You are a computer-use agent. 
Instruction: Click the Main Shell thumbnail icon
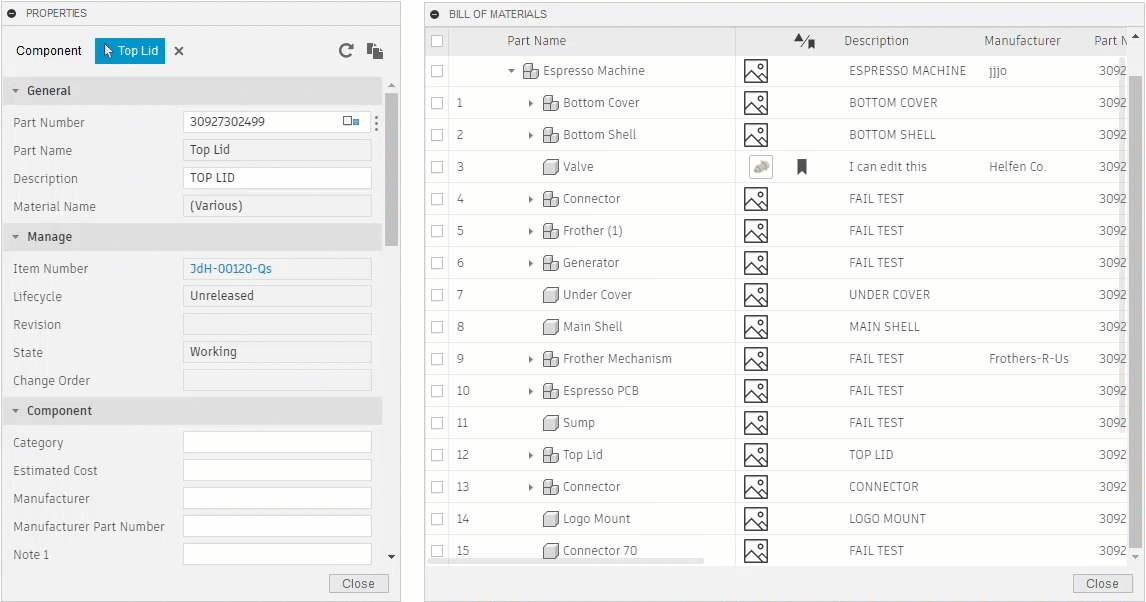(756, 327)
